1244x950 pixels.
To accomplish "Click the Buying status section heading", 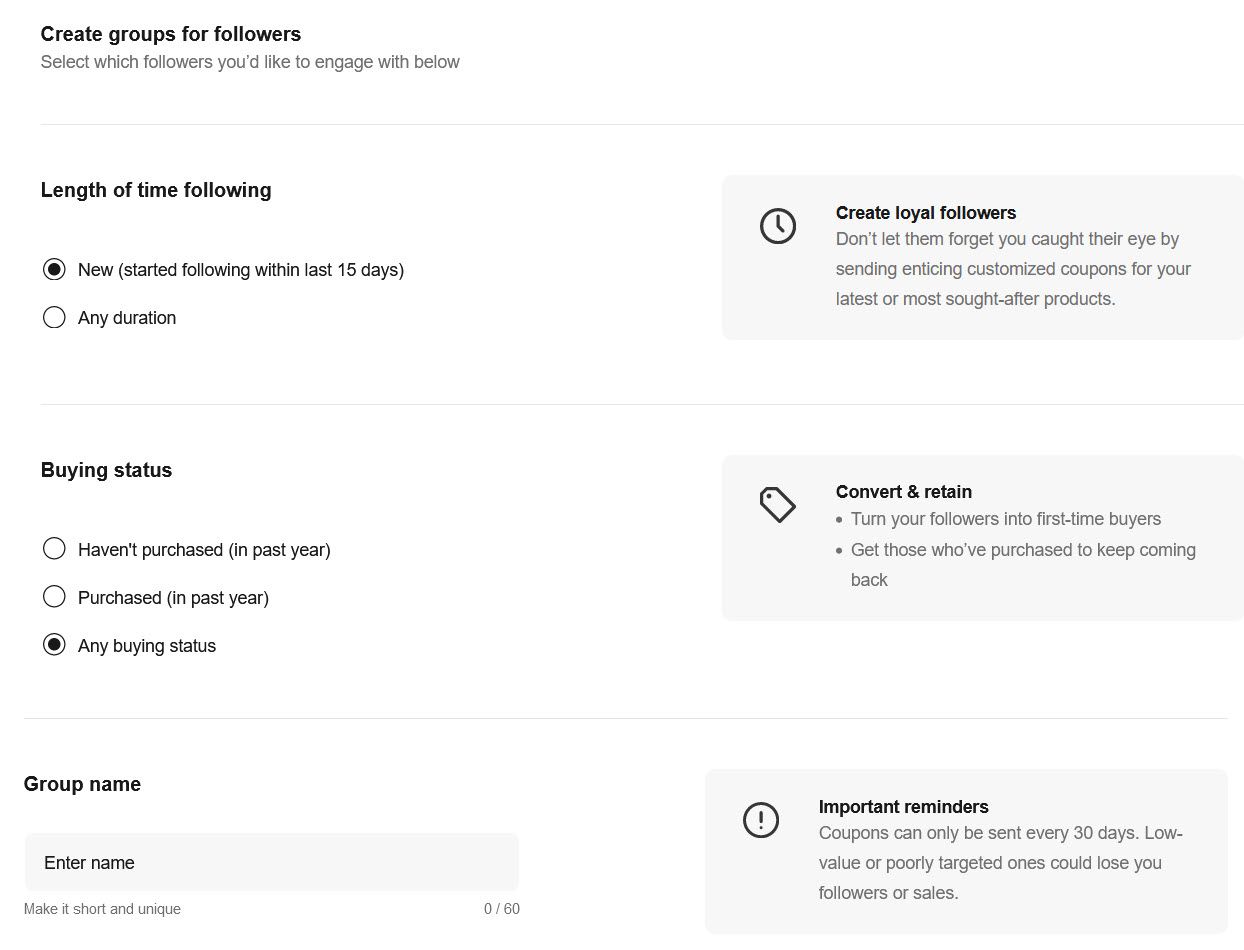I will [x=106, y=470].
